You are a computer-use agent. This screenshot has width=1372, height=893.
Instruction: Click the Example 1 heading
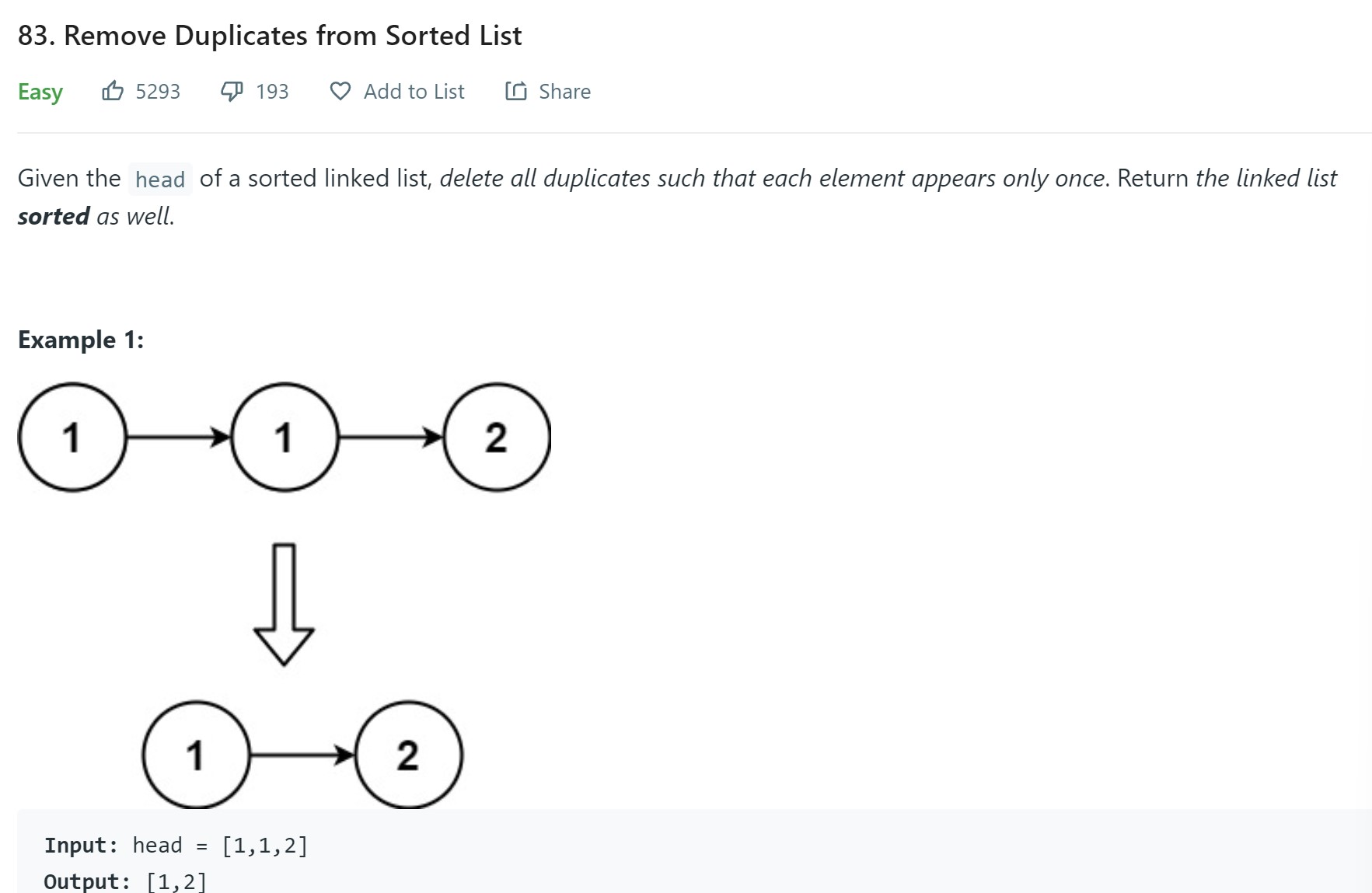81,340
